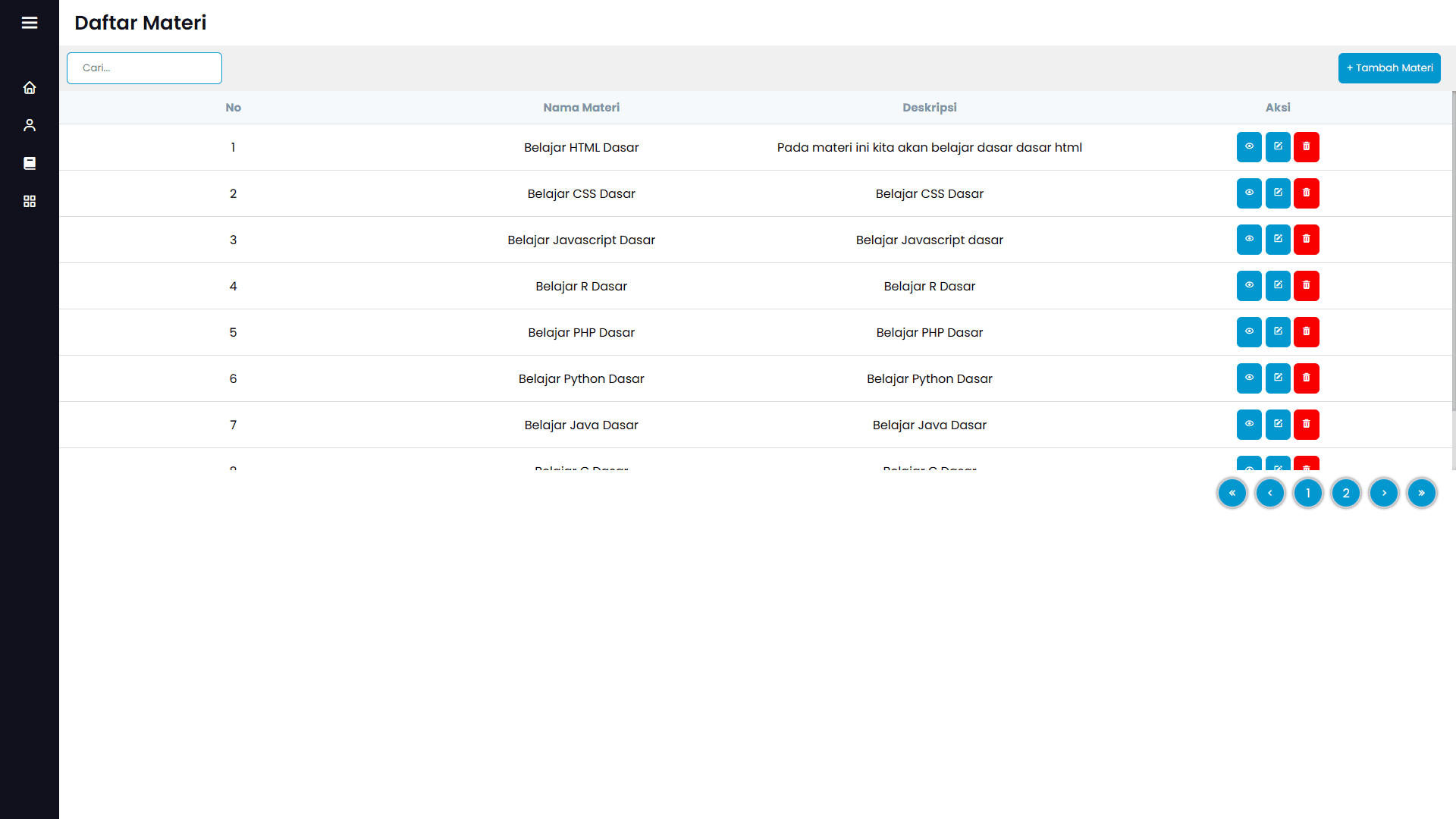
Task: Jump to first page double chevron
Action: click(x=1232, y=493)
